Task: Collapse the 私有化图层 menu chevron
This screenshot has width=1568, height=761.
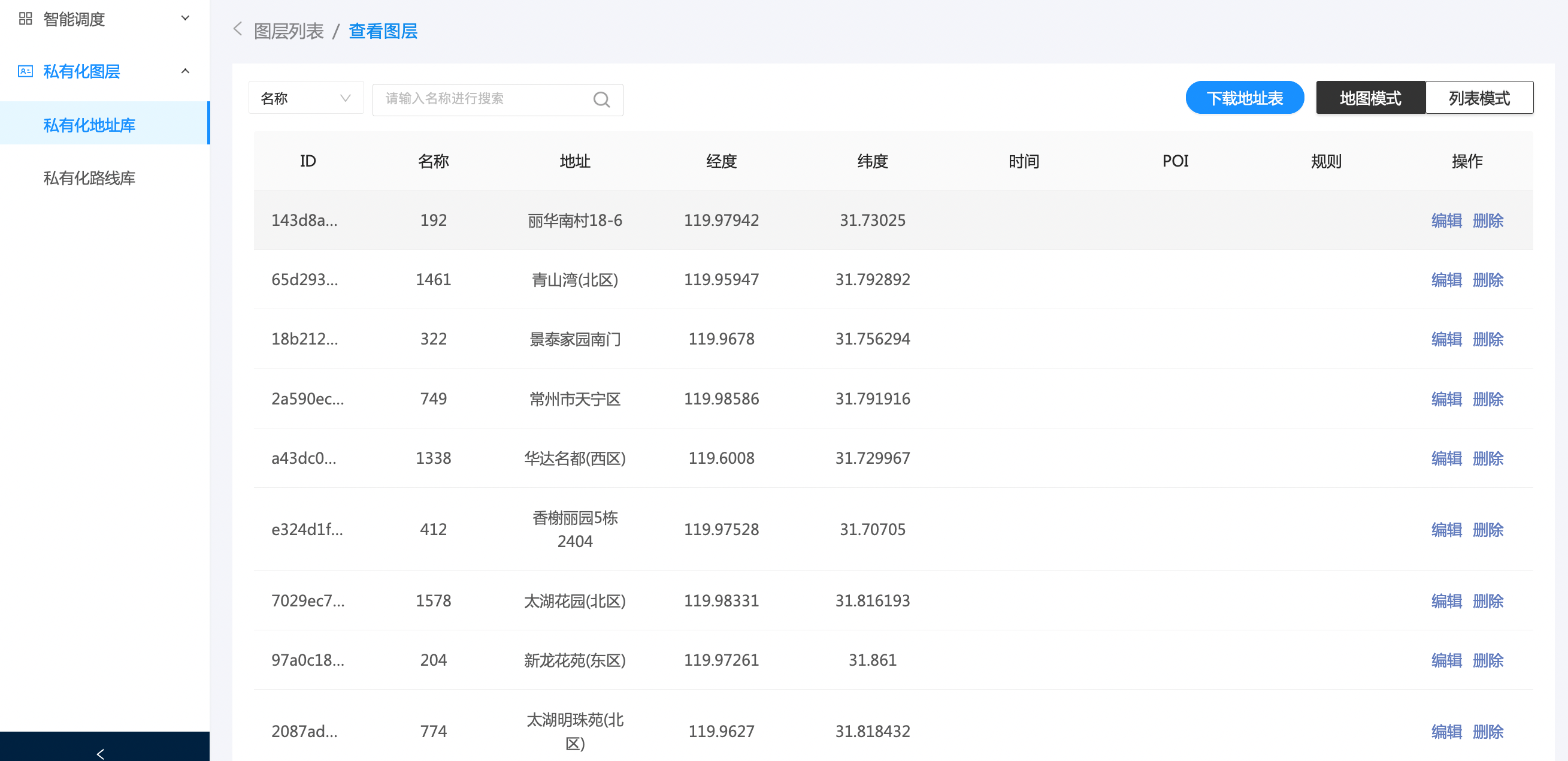Action: 185,71
